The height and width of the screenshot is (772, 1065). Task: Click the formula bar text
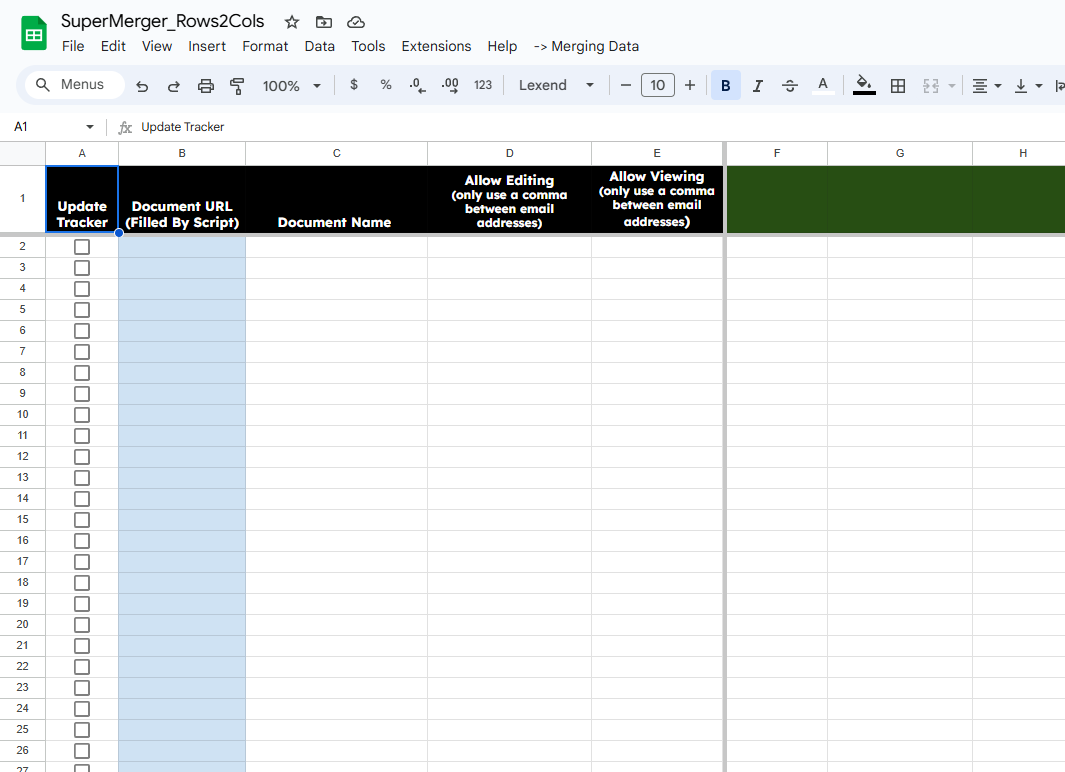click(183, 127)
